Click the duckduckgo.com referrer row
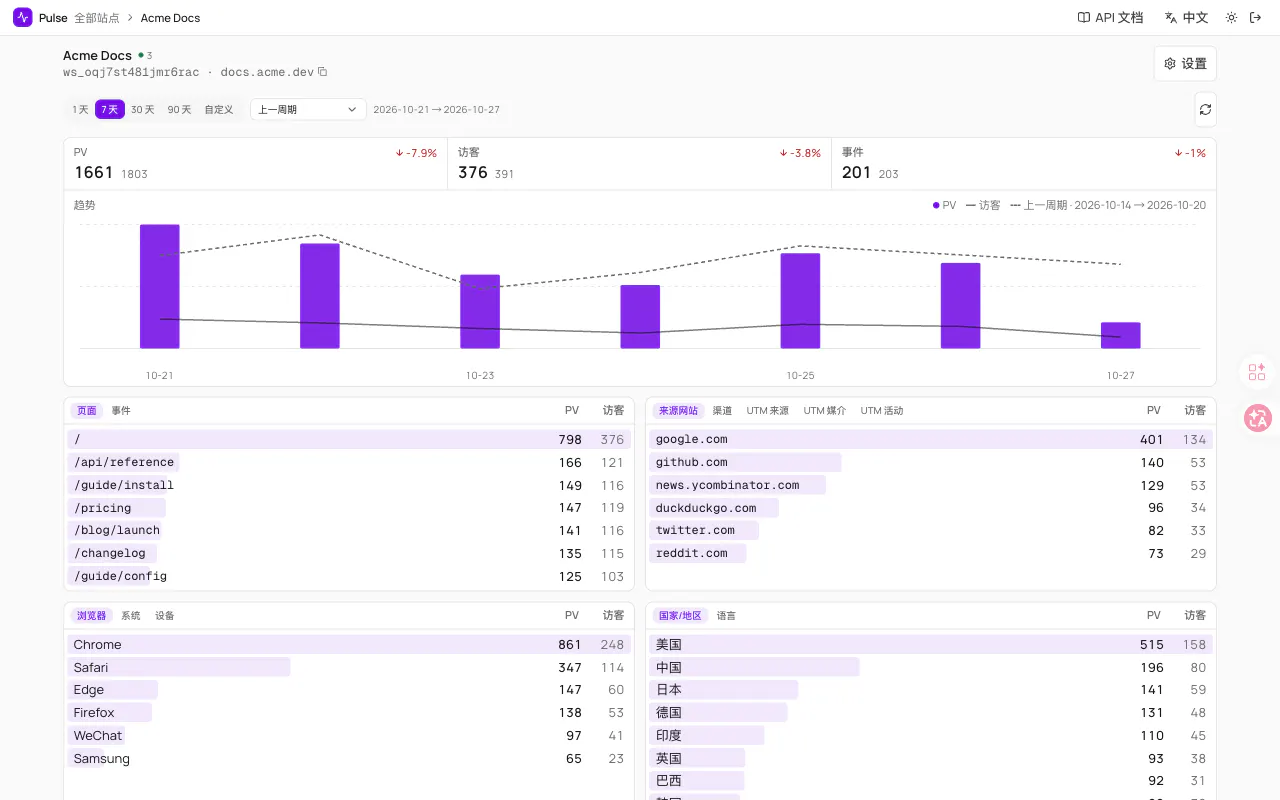The height and width of the screenshot is (800, 1280). (x=931, y=508)
